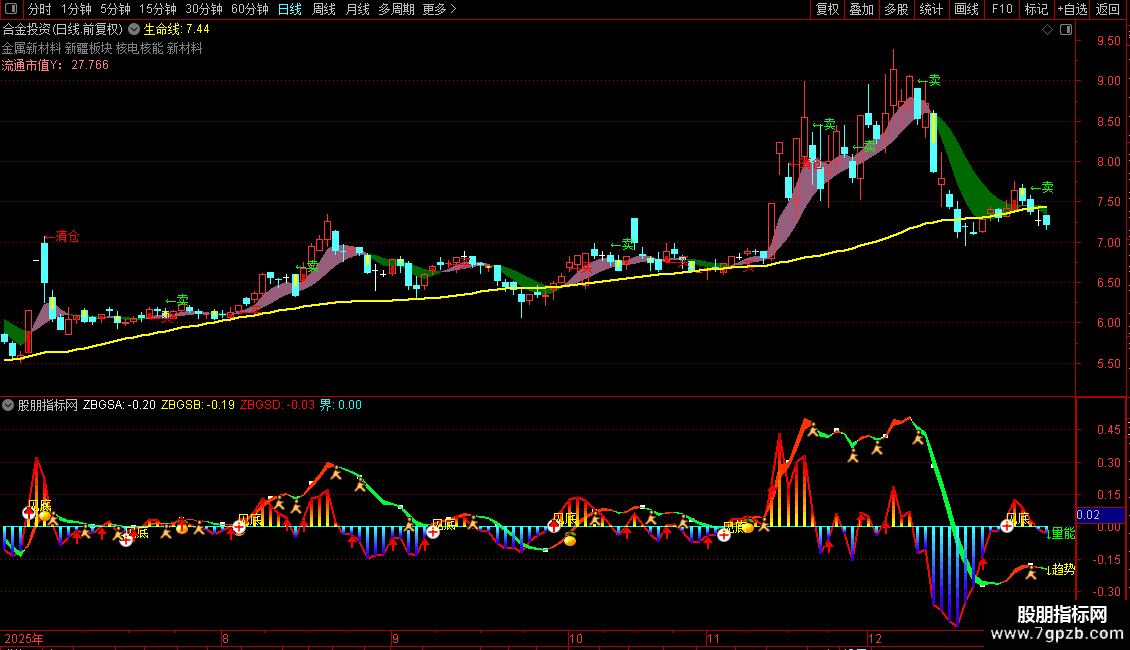Open dropdown arrow beside 合金投资 title
1130x650 pixels.
[x=134, y=30]
